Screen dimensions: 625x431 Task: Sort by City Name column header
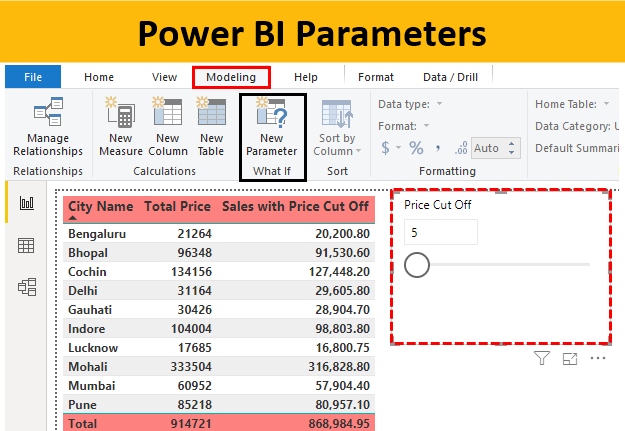point(100,207)
